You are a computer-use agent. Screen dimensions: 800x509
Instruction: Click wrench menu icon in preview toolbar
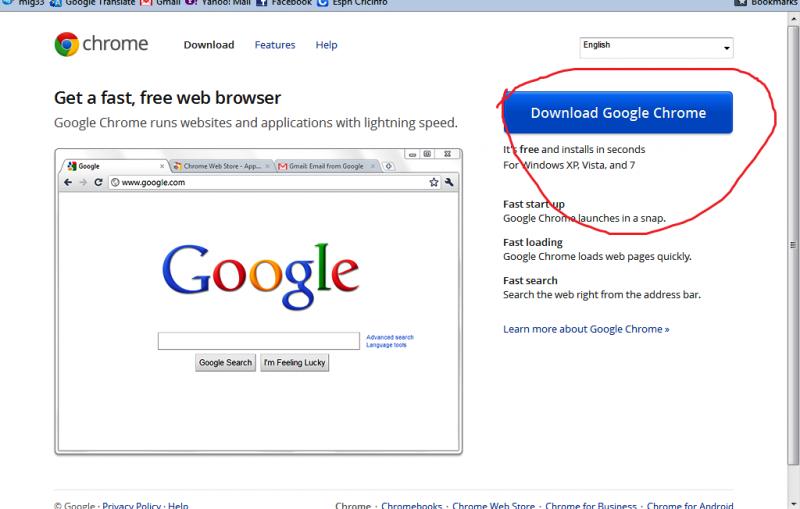(x=449, y=182)
